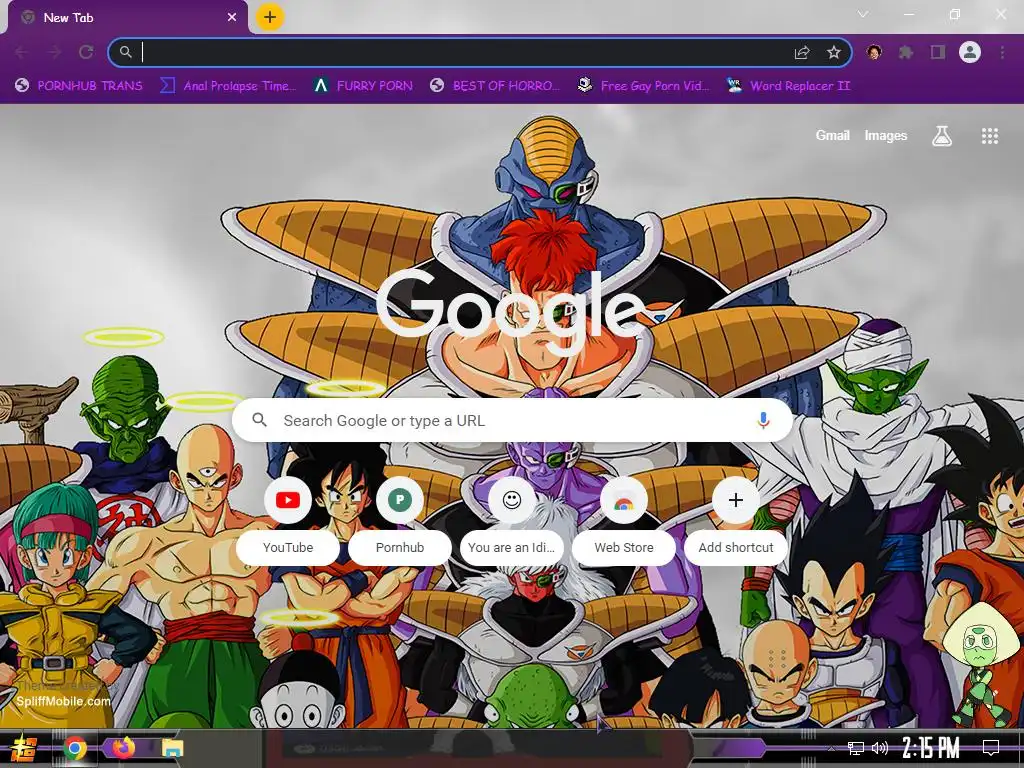Reload the current page
Viewport: 1024px width, 768px height.
click(x=86, y=52)
